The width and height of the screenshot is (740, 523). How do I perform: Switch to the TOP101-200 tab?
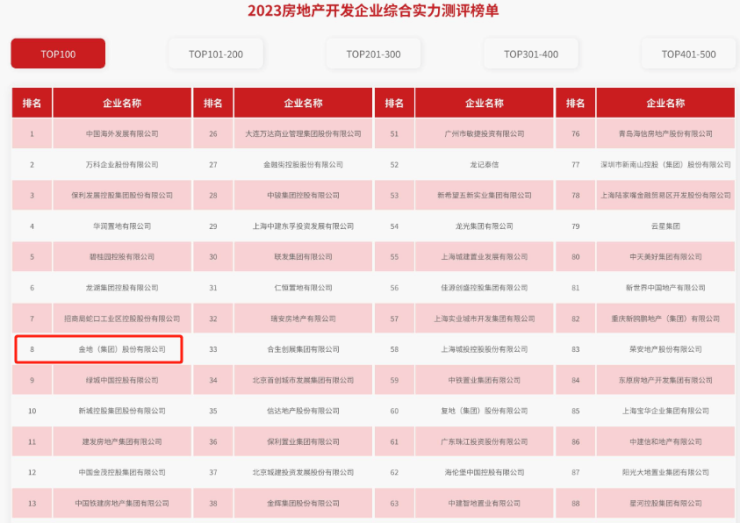[x=216, y=54]
